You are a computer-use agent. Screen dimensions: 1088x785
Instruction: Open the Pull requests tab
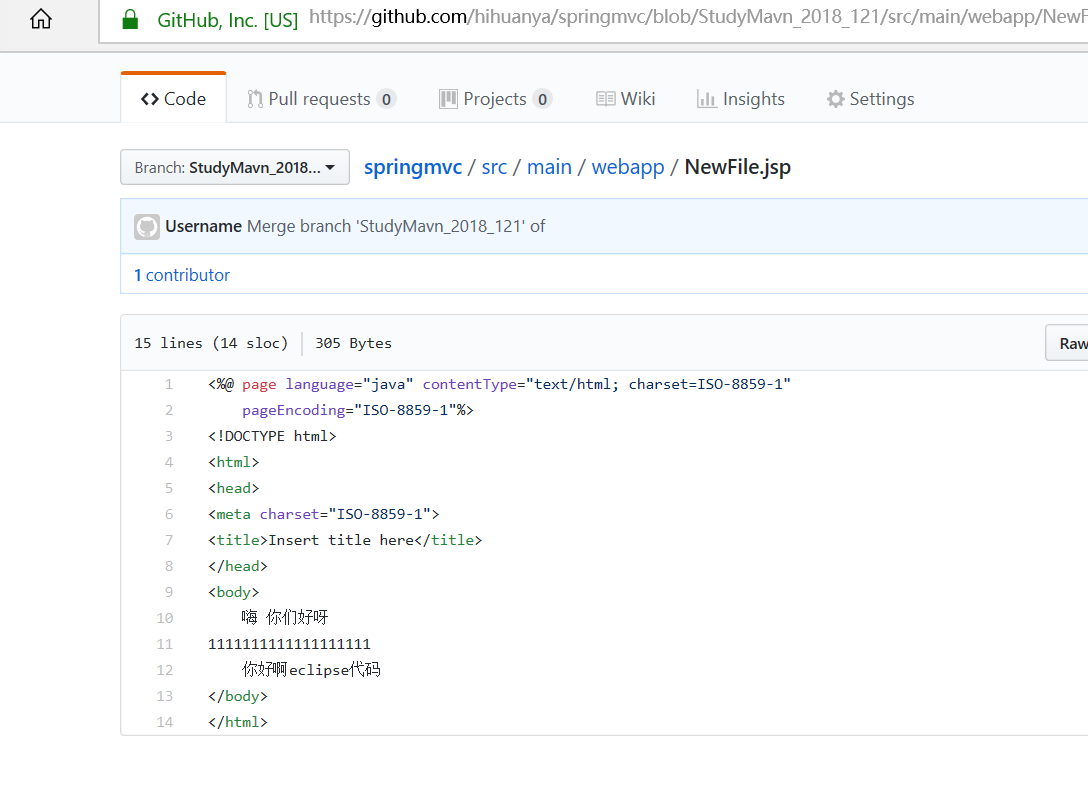[320, 99]
